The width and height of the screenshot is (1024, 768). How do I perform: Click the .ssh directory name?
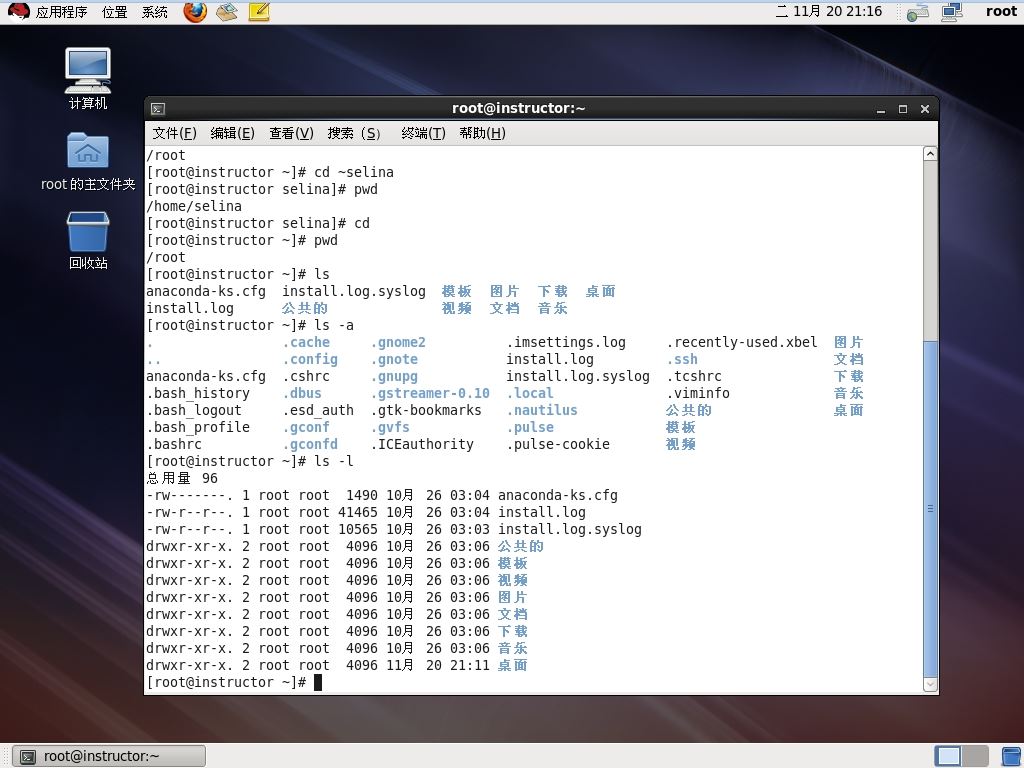pyautogui.click(x=682, y=359)
